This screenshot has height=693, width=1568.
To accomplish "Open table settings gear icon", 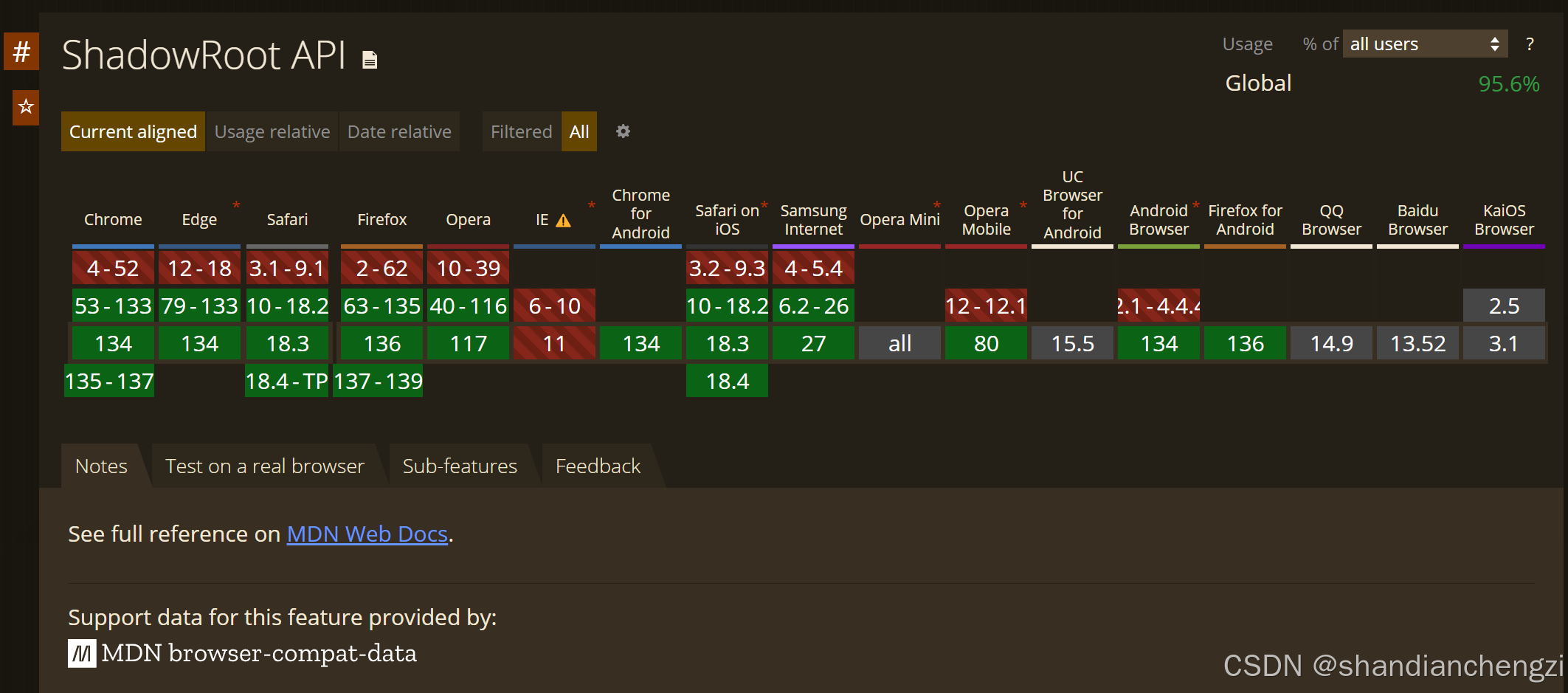I will [624, 131].
